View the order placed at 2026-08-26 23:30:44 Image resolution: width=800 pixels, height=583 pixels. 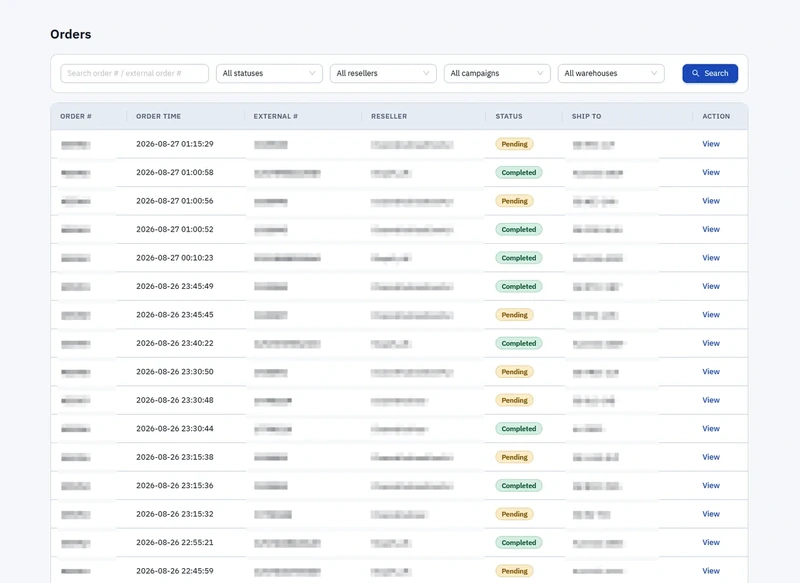(x=711, y=429)
